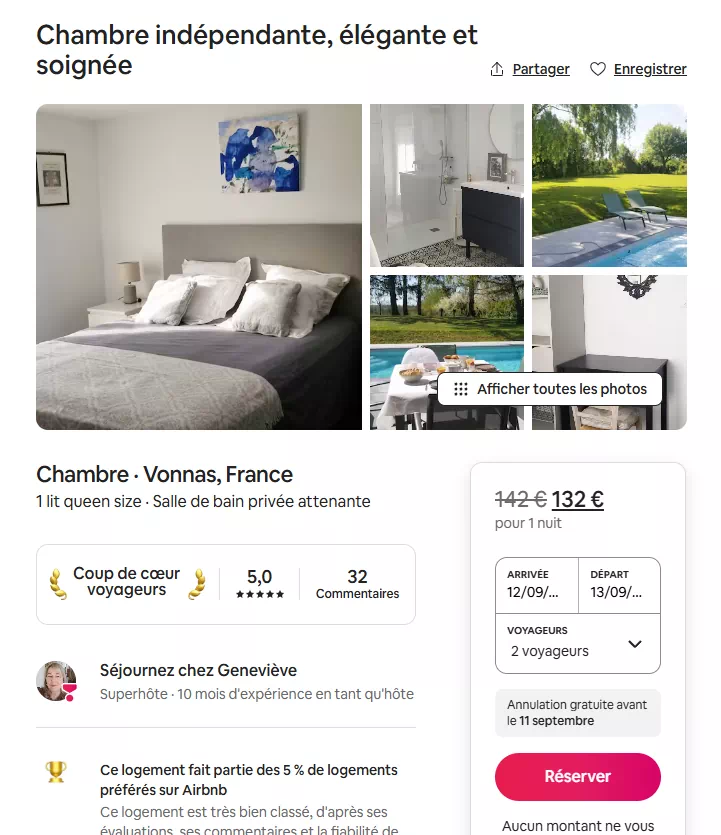Open Afficher toutes les photos
This screenshot has height=835, width=721.
tap(550, 389)
